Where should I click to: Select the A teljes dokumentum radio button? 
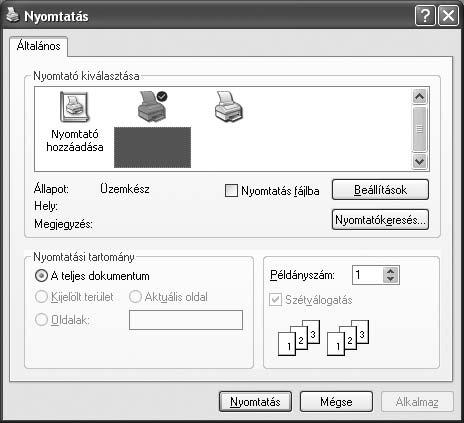41,276
